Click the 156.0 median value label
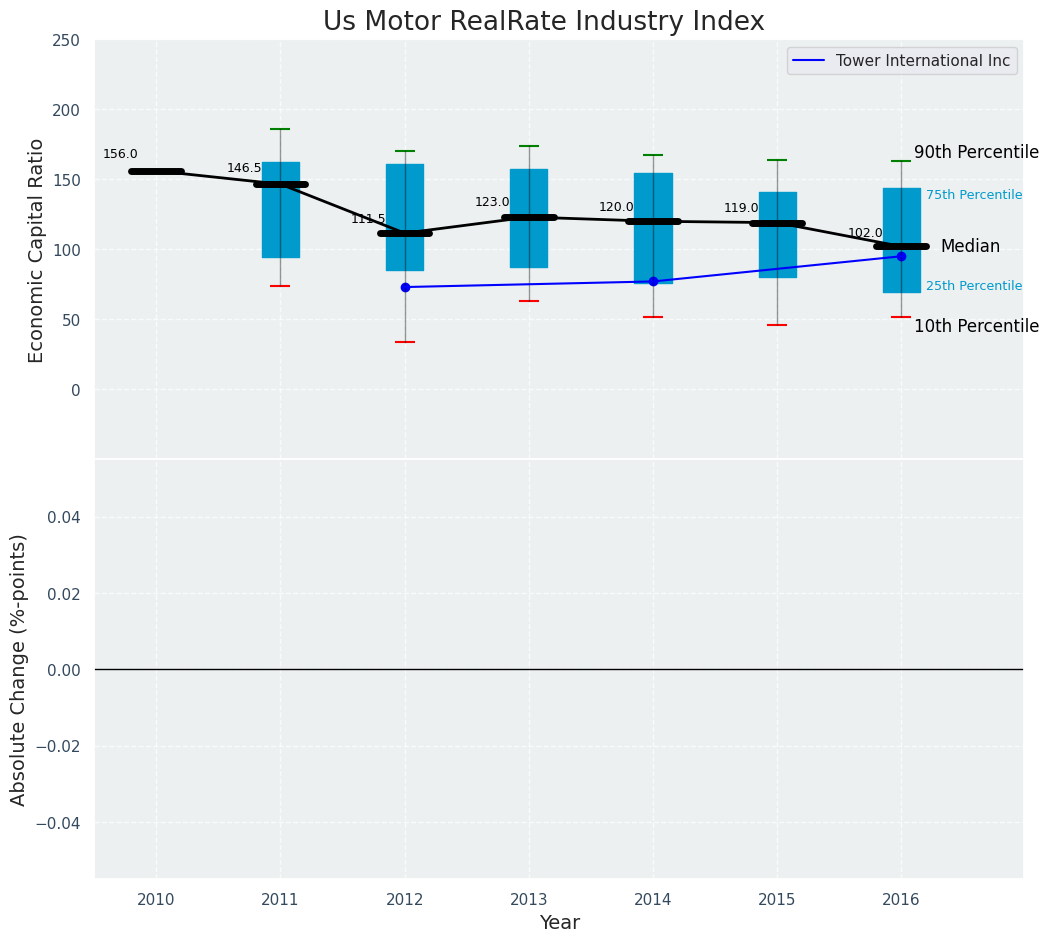Screen dimensions: 1049x942 pos(120,154)
